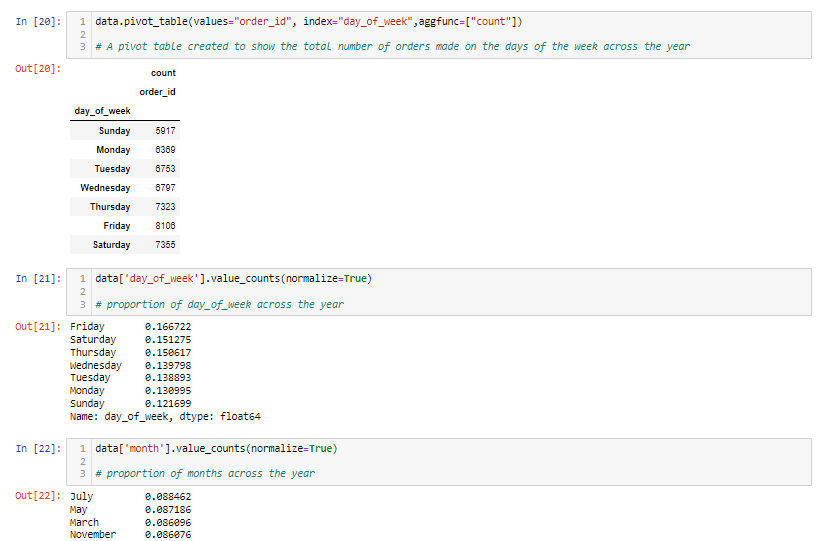Click the month value_counts code line
The height and width of the screenshot is (541, 821).
tap(216, 449)
